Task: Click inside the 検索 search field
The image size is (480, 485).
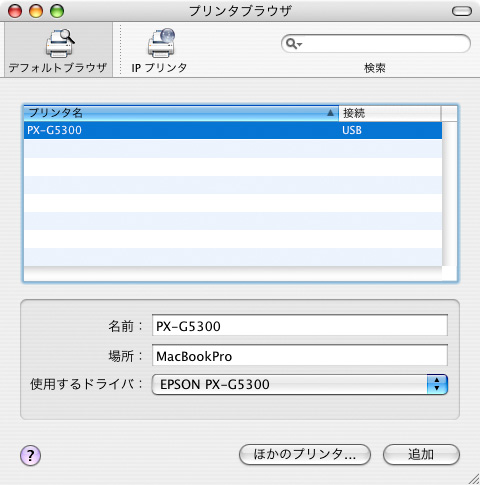Action: (376, 44)
